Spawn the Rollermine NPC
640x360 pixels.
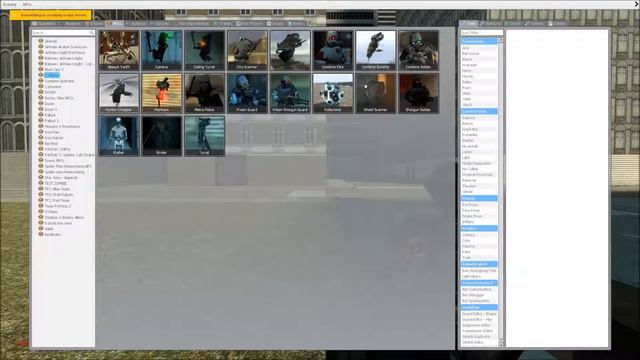point(333,93)
